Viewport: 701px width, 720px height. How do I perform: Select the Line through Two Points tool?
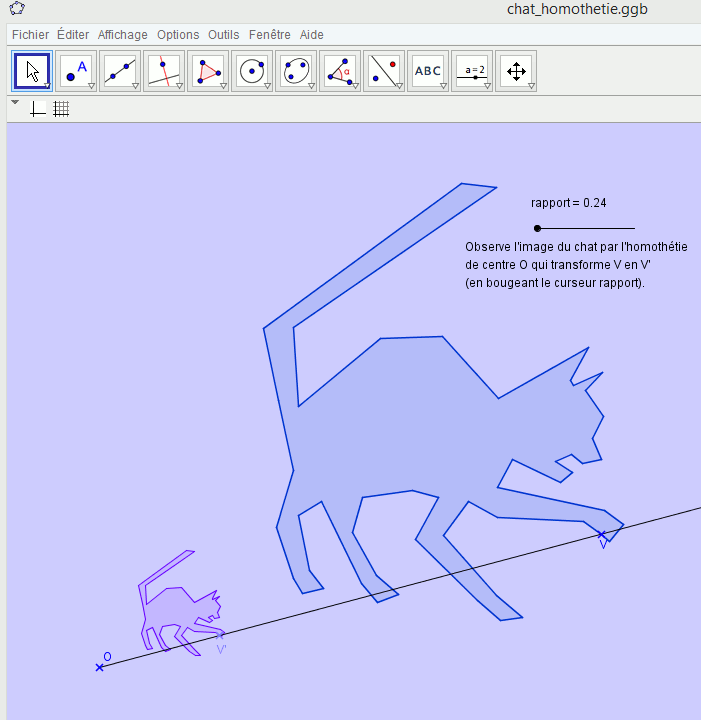(120, 71)
